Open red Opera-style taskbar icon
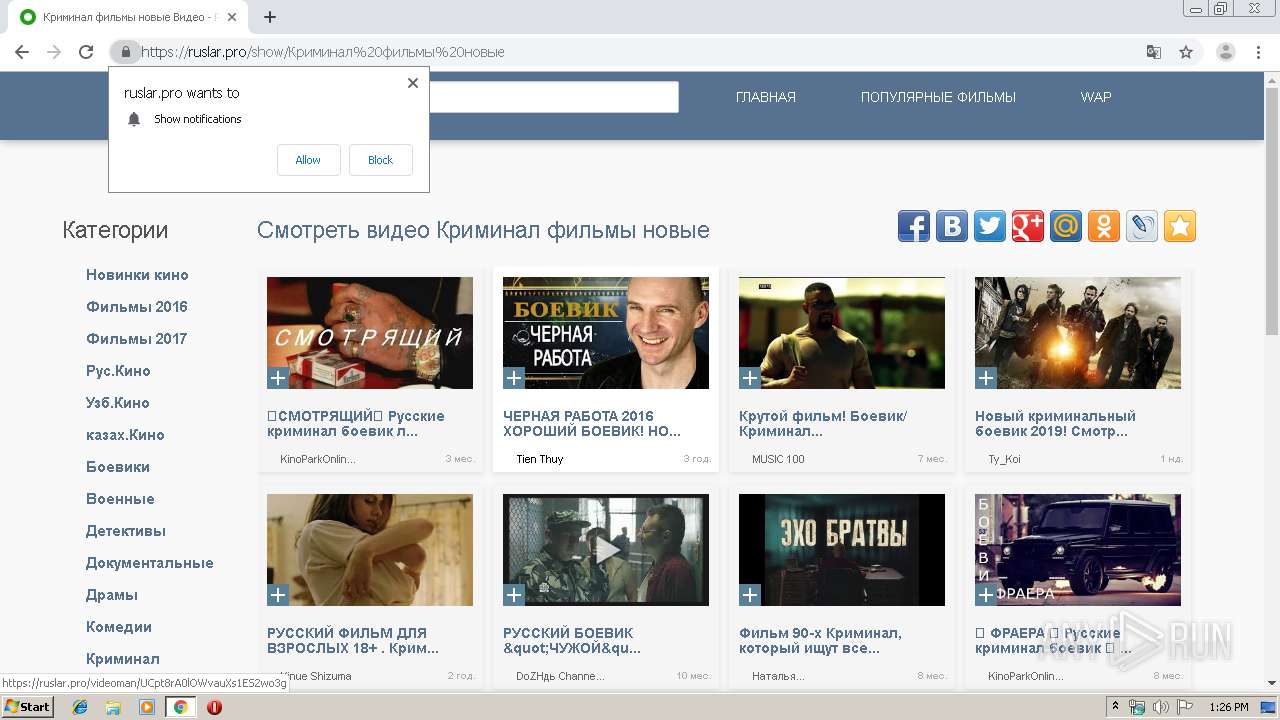The image size is (1280, 720). tap(214, 707)
